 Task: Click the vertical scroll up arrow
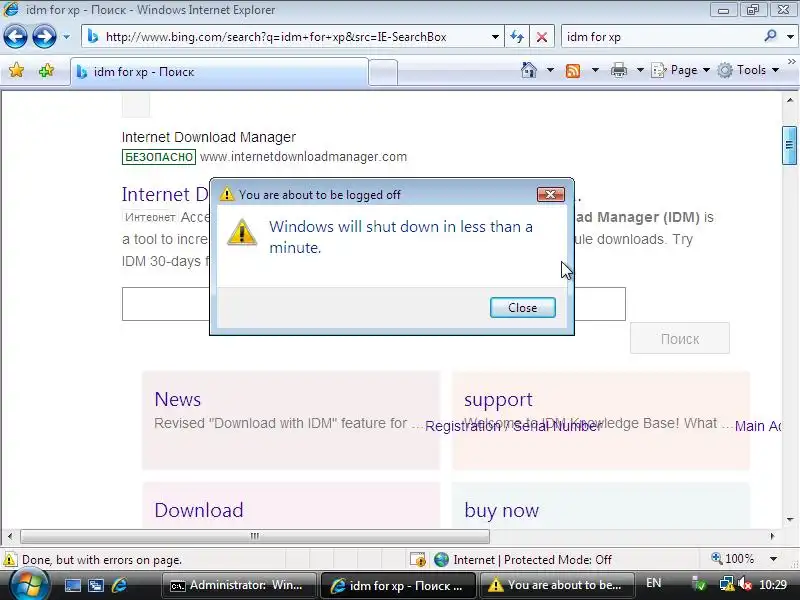point(790,100)
